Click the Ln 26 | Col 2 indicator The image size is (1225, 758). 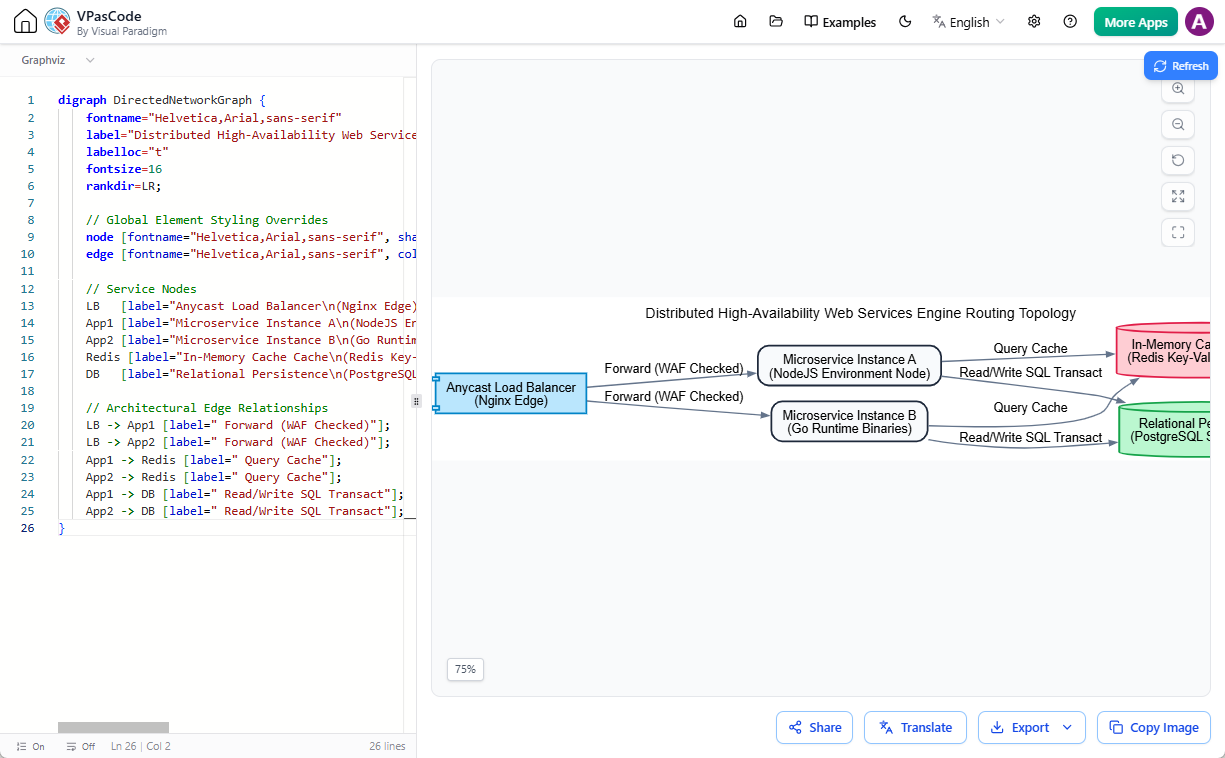[141, 746]
